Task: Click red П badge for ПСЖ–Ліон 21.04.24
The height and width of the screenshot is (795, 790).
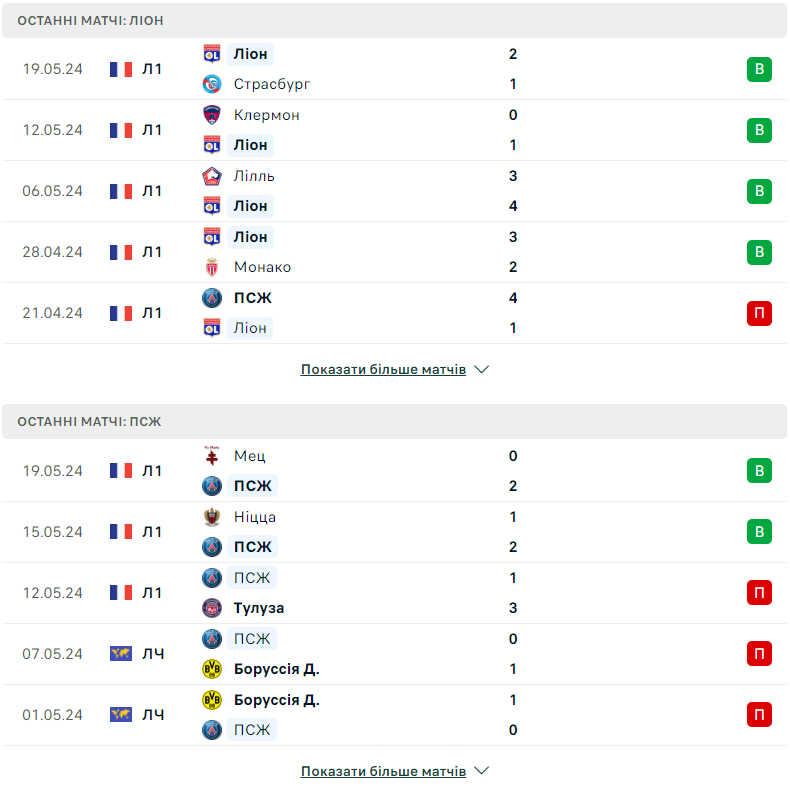Action: tap(759, 313)
